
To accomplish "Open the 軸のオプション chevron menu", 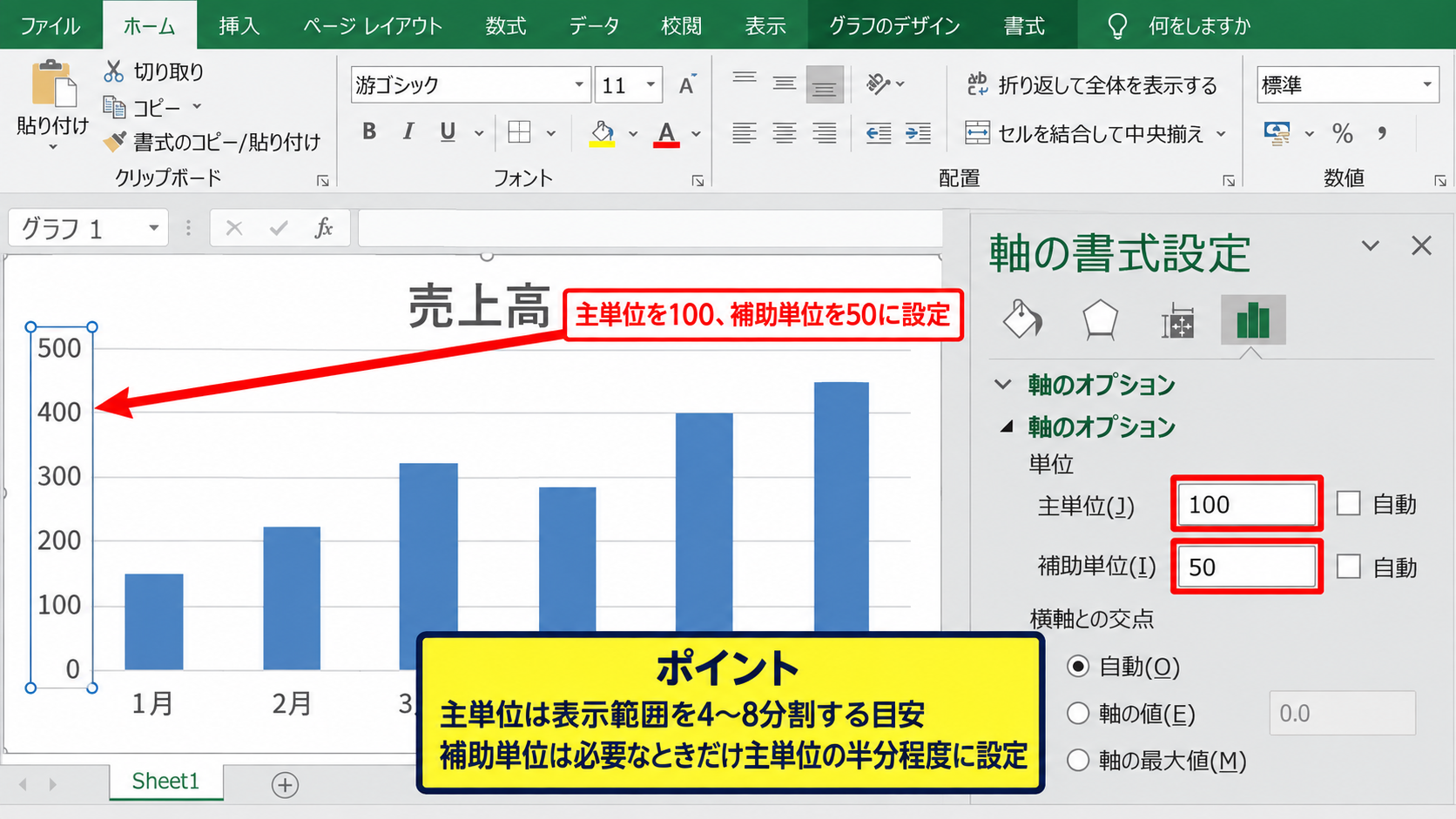I will [x=1003, y=384].
